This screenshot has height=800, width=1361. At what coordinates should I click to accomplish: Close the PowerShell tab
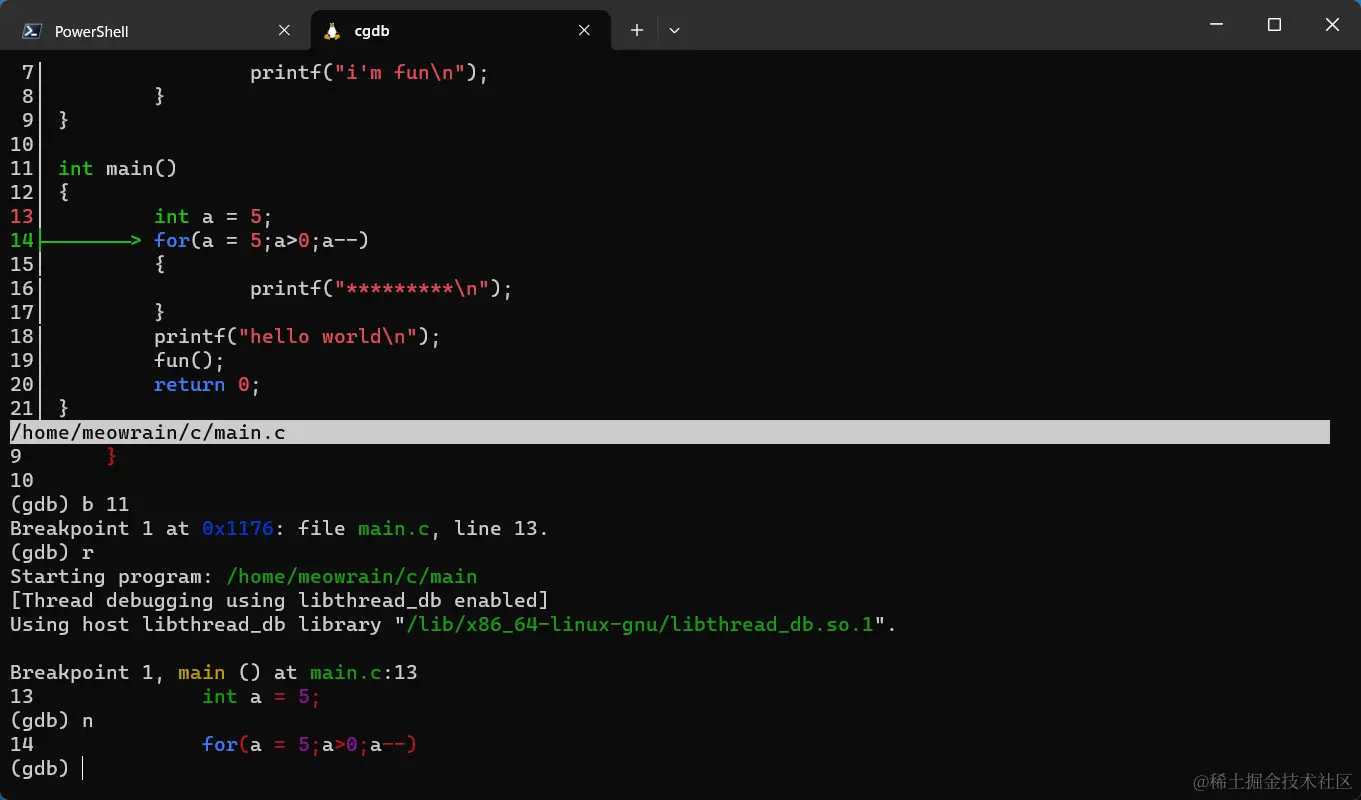click(x=284, y=30)
